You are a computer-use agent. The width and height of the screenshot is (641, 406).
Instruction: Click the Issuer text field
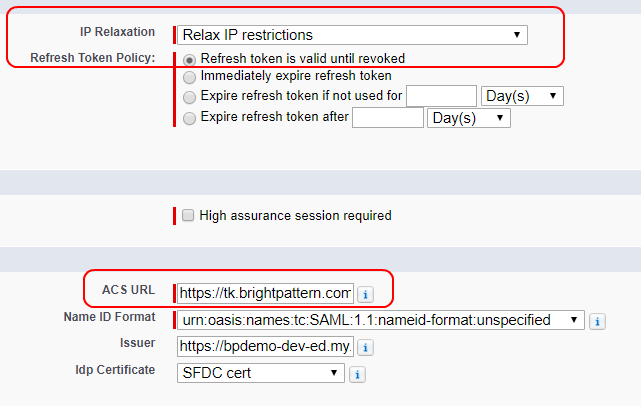click(265, 346)
